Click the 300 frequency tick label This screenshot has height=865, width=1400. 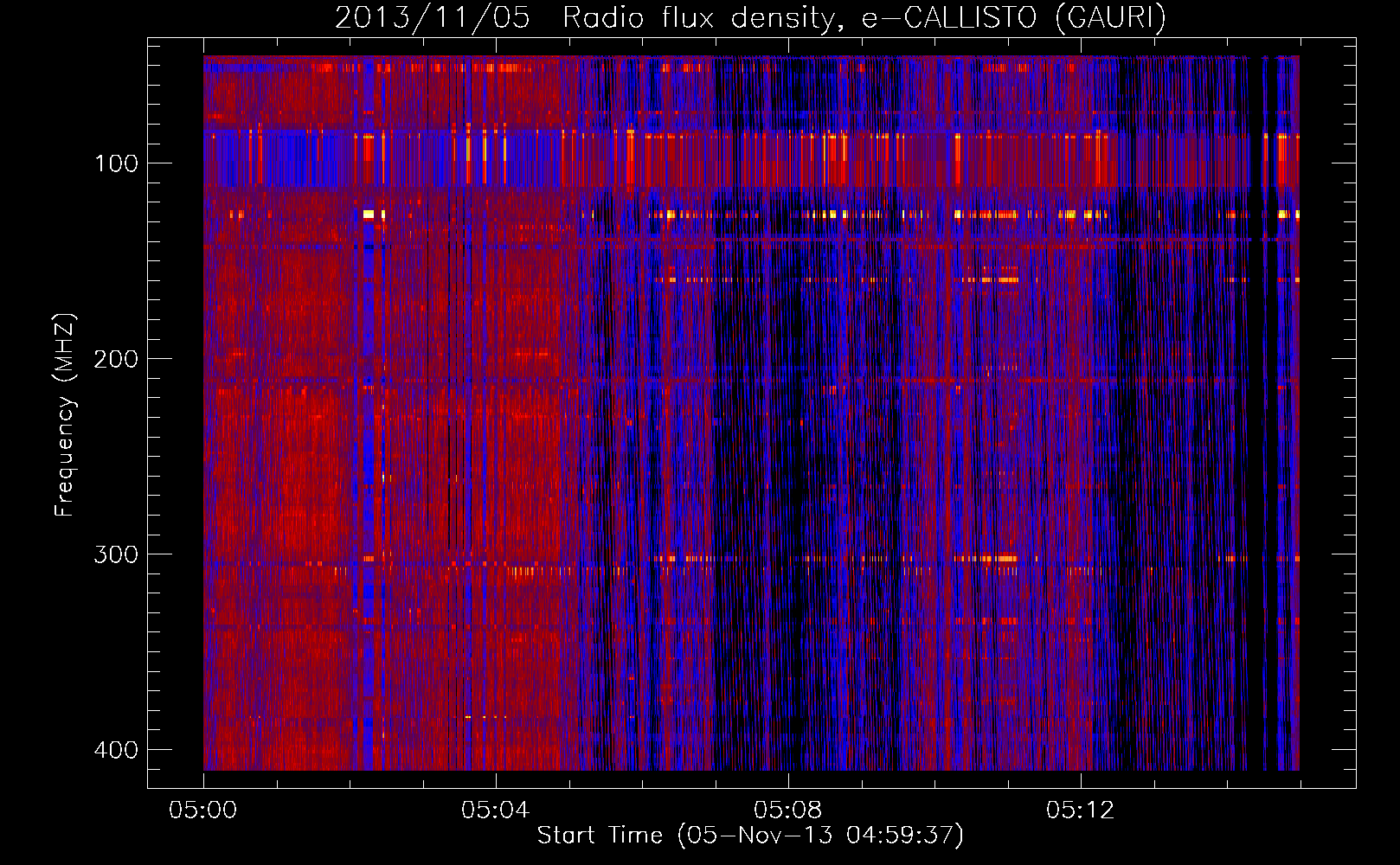click(116, 554)
